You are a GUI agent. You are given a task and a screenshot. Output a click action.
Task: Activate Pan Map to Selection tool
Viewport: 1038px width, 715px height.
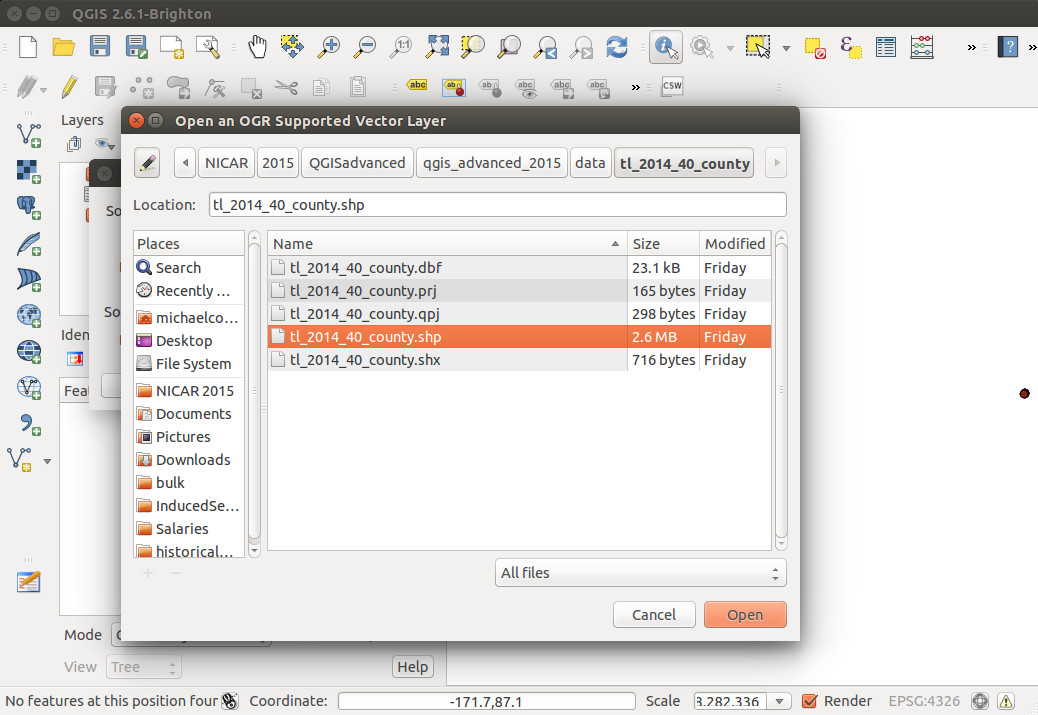292,47
